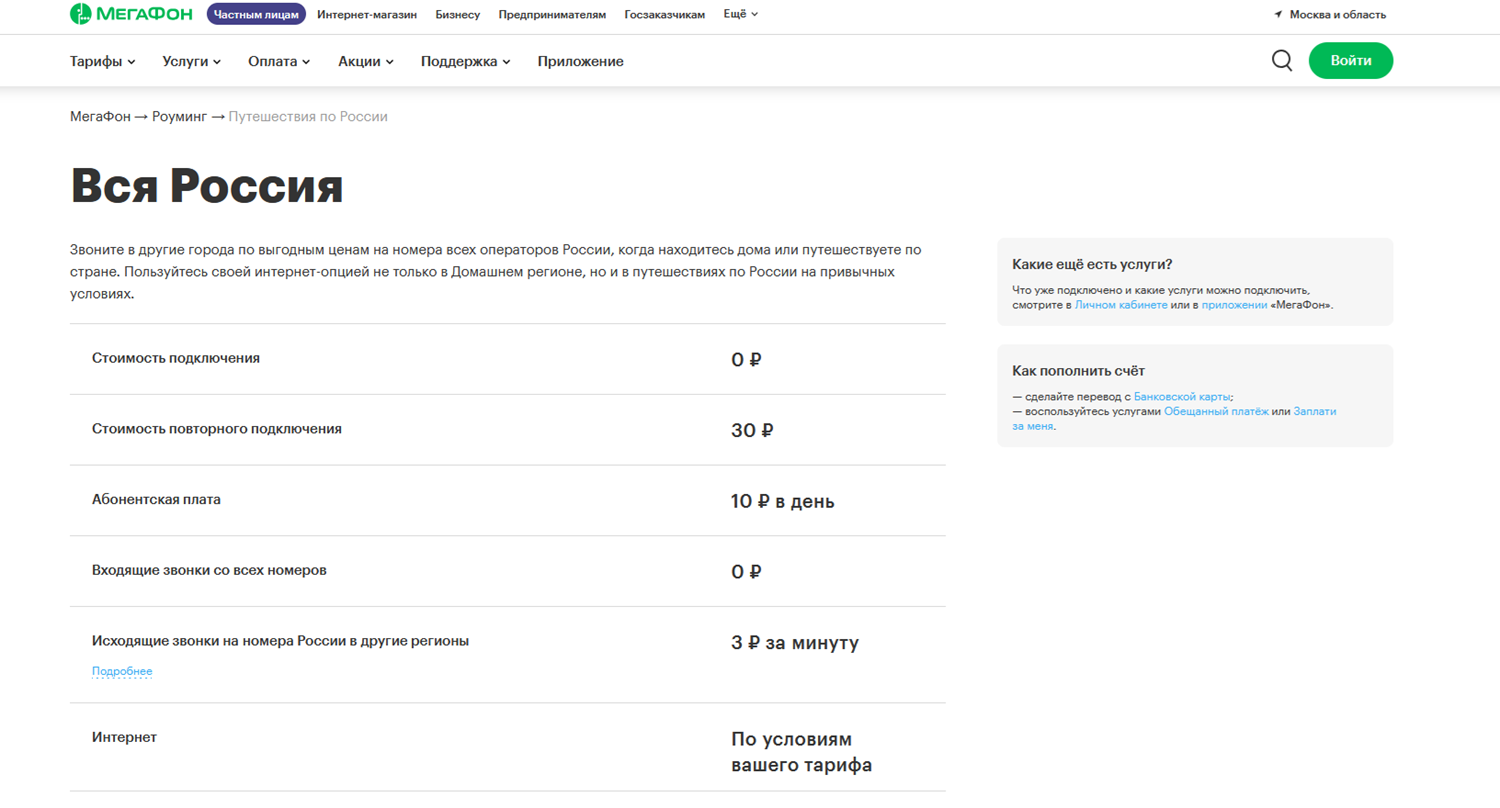Image resolution: width=1500 pixels, height=808 pixels.
Task: Click Какие ещё есть услуги? heading
Action: [x=1092, y=265]
